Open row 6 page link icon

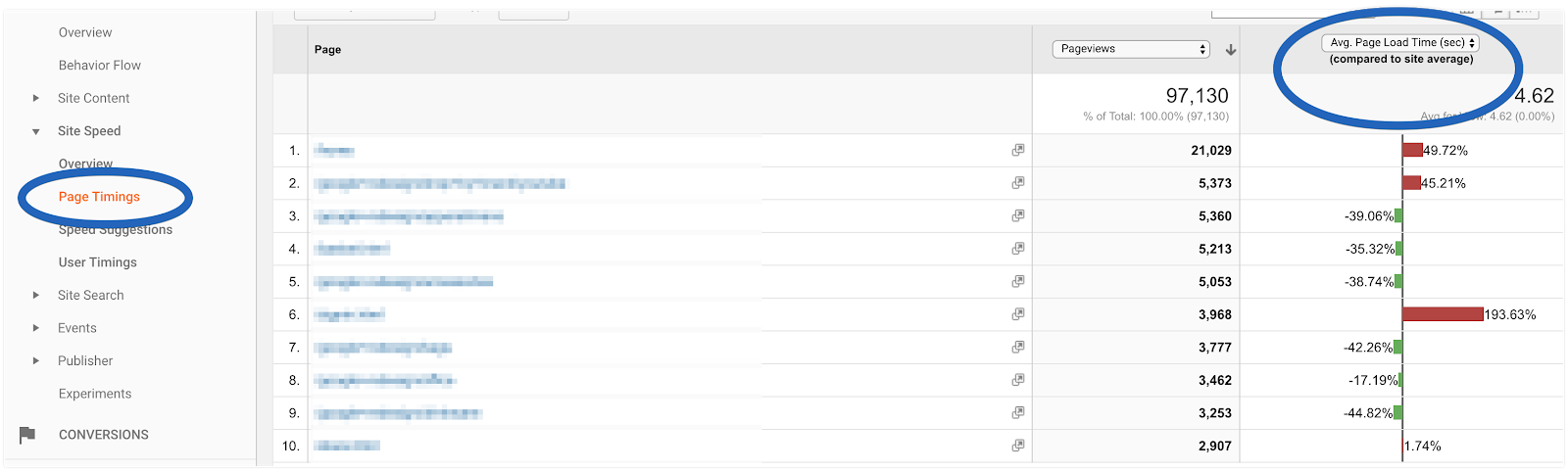coord(1018,314)
